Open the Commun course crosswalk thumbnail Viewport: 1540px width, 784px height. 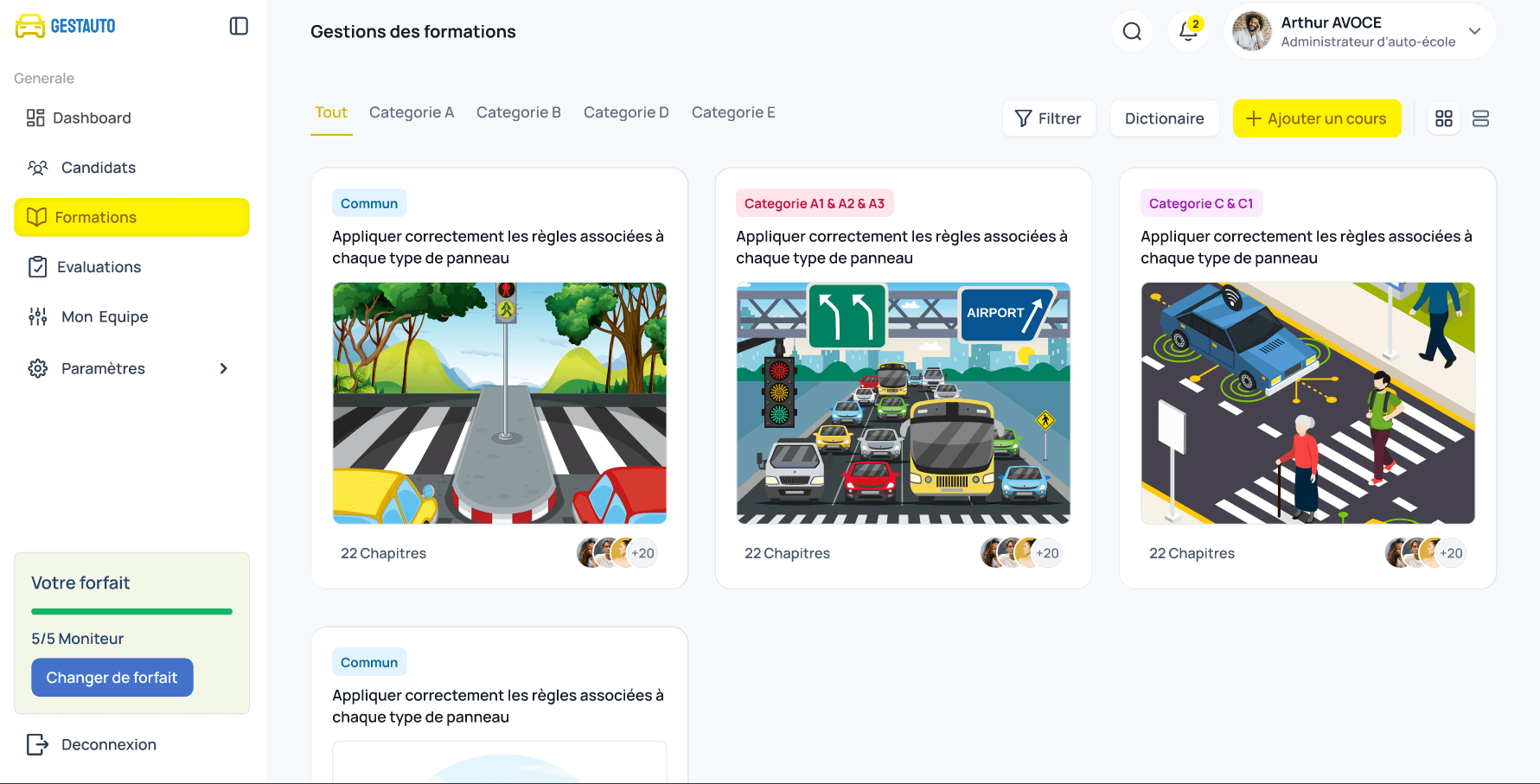click(x=499, y=403)
